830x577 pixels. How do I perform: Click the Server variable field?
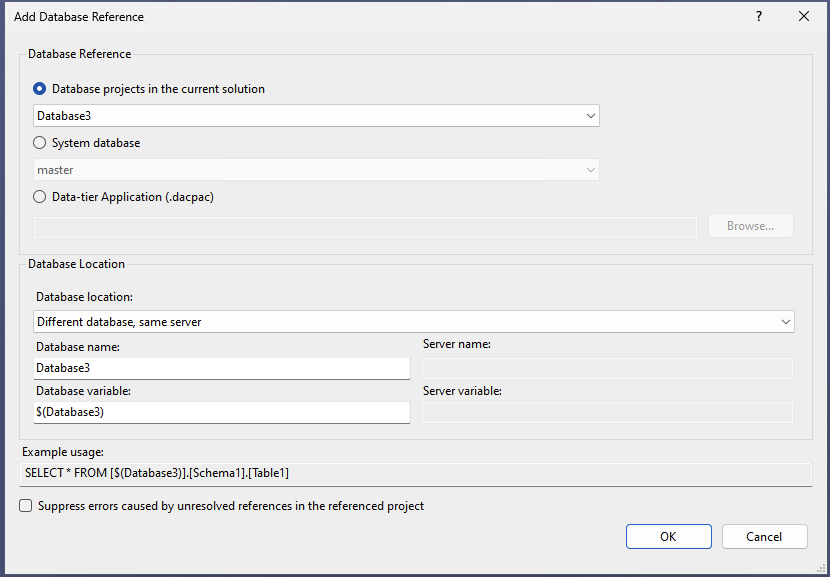[606, 412]
